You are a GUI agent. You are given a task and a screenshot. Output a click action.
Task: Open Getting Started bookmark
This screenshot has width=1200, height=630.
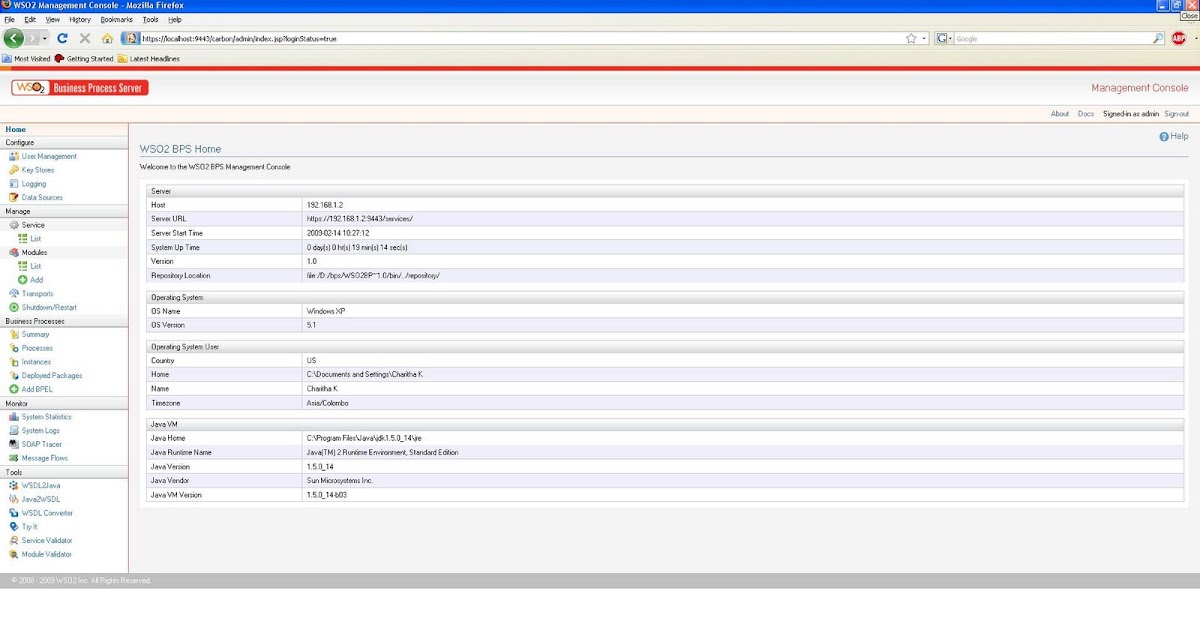[84, 59]
